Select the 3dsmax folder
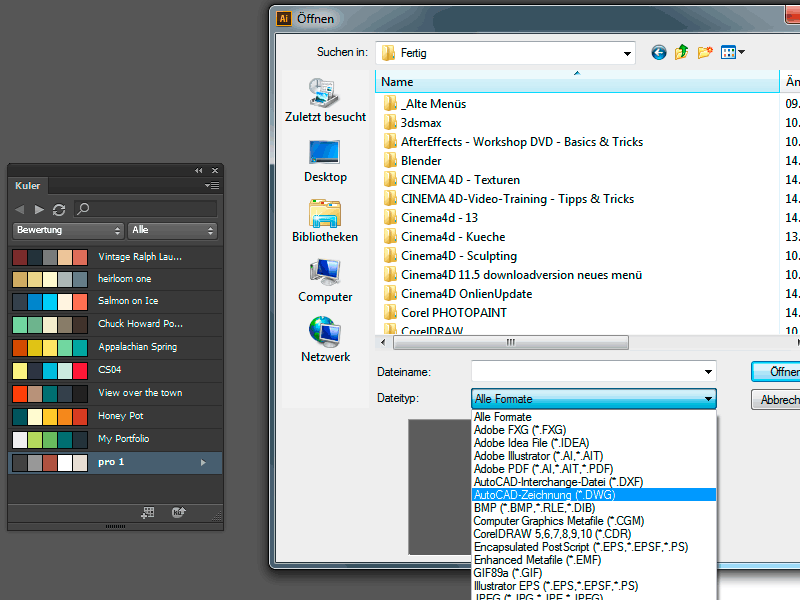The width and height of the screenshot is (800, 600). pyautogui.click(x=412, y=123)
